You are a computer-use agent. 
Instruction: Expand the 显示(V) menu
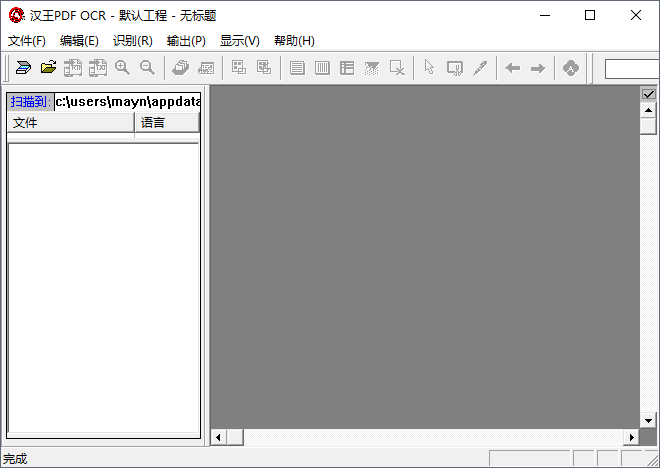coord(239,41)
